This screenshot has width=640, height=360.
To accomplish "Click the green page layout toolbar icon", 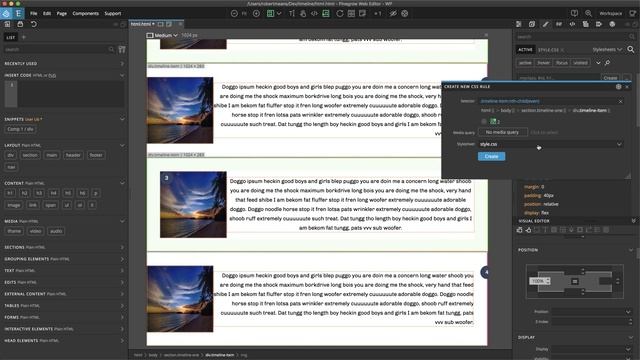I will (x=270, y=13).
